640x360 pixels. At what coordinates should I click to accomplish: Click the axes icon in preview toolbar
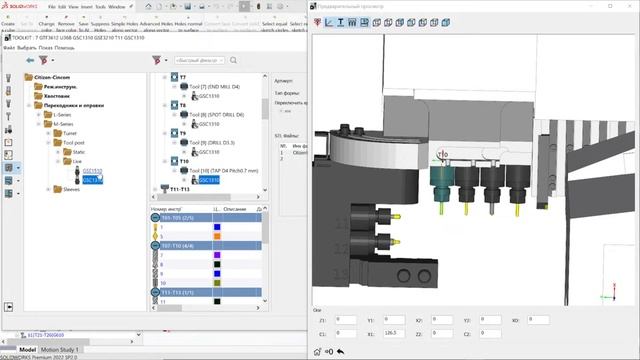(329, 22)
